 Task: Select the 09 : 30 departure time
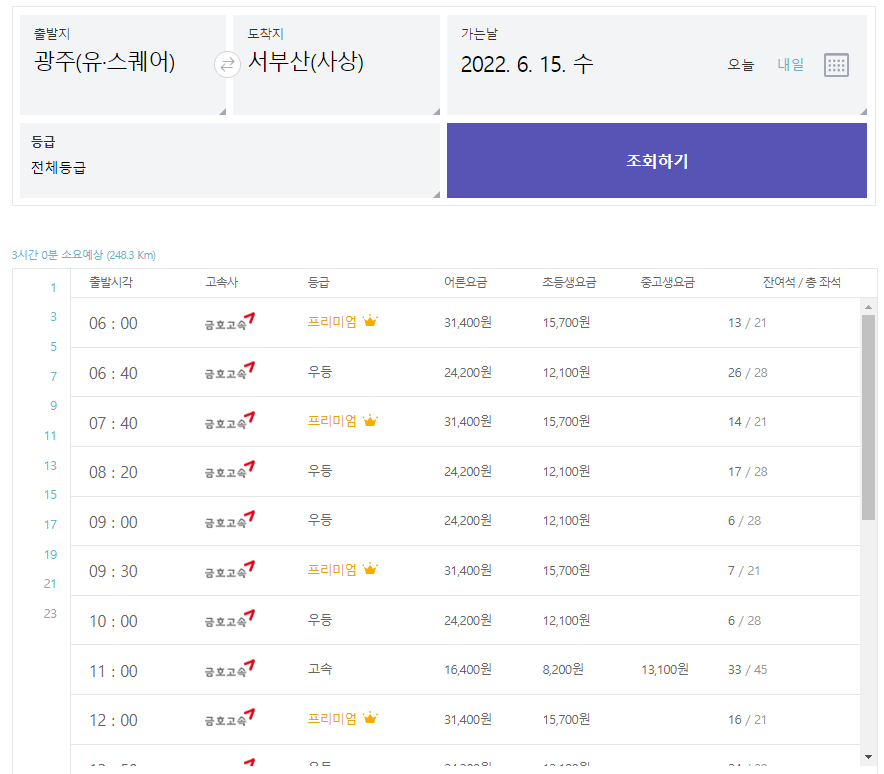click(x=113, y=572)
